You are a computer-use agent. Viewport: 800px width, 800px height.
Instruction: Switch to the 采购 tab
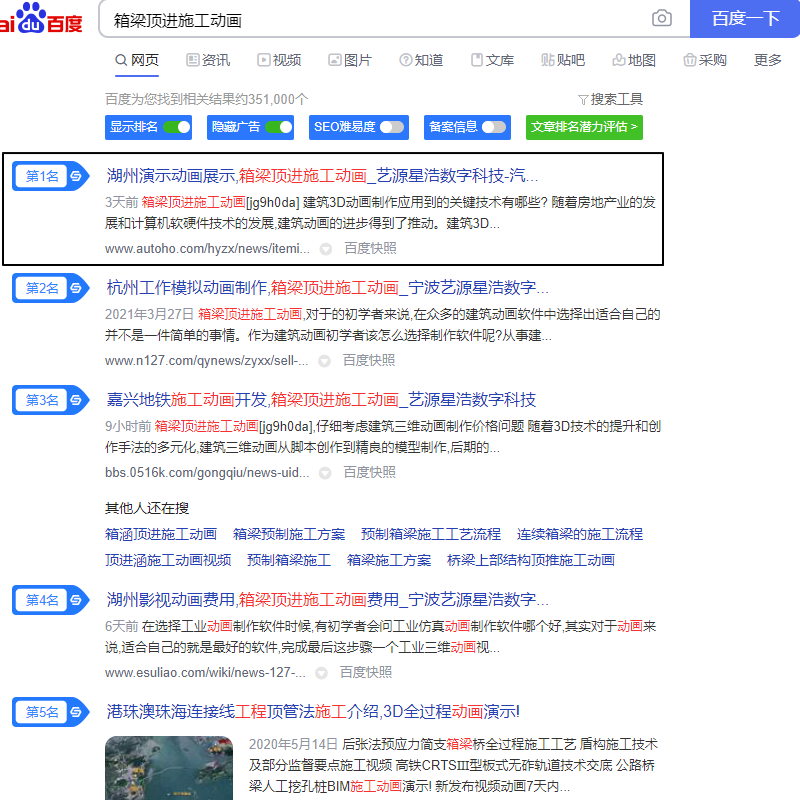(705, 60)
